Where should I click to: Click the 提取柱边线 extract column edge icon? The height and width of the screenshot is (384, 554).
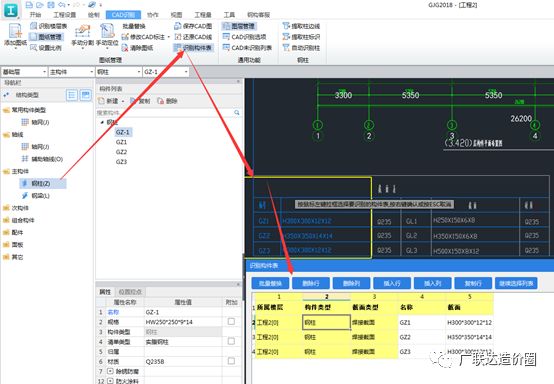pyautogui.click(x=286, y=26)
